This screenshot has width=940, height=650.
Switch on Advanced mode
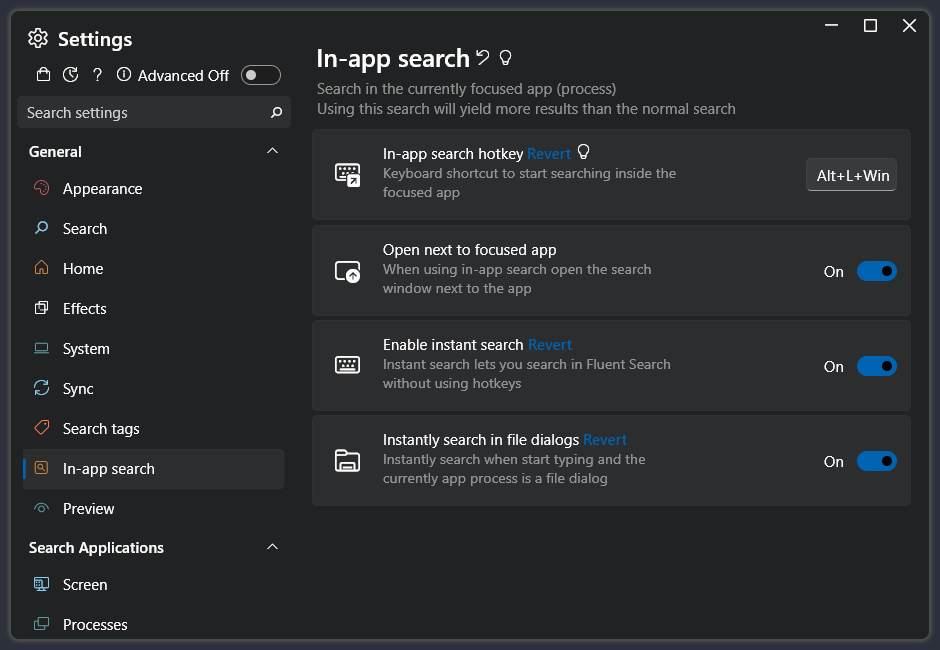(x=260, y=74)
